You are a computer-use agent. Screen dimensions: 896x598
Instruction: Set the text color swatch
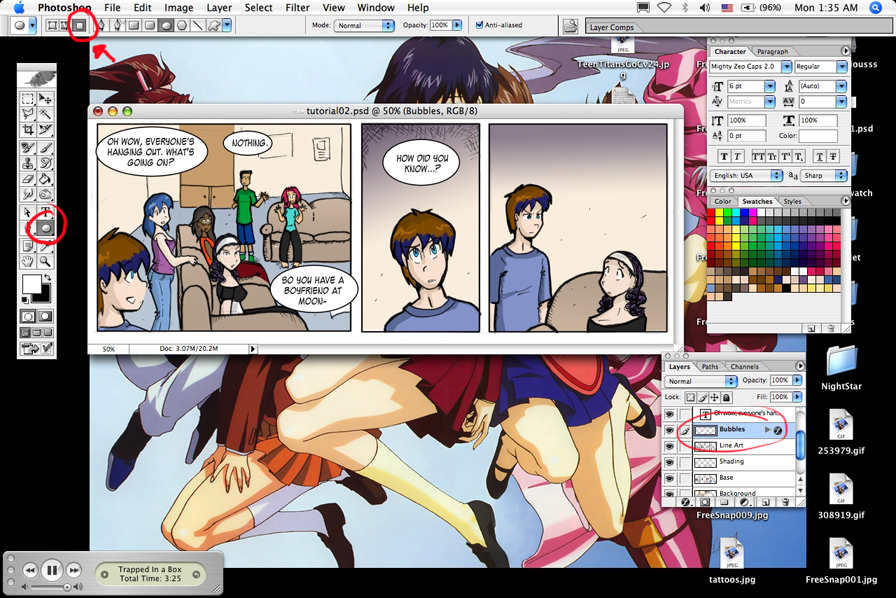tap(818, 136)
